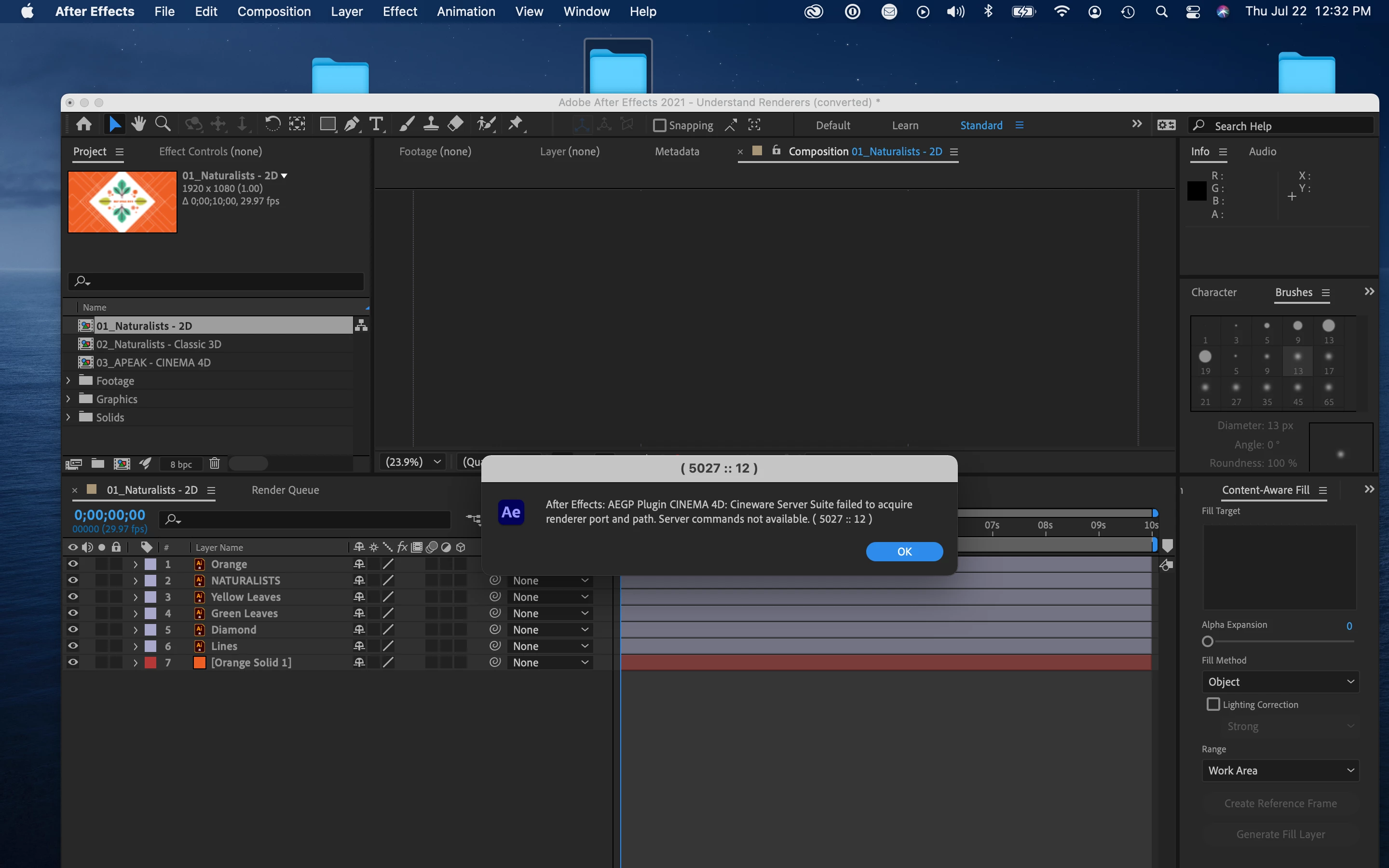
Task: Click OK in the error dialog
Action: click(904, 552)
